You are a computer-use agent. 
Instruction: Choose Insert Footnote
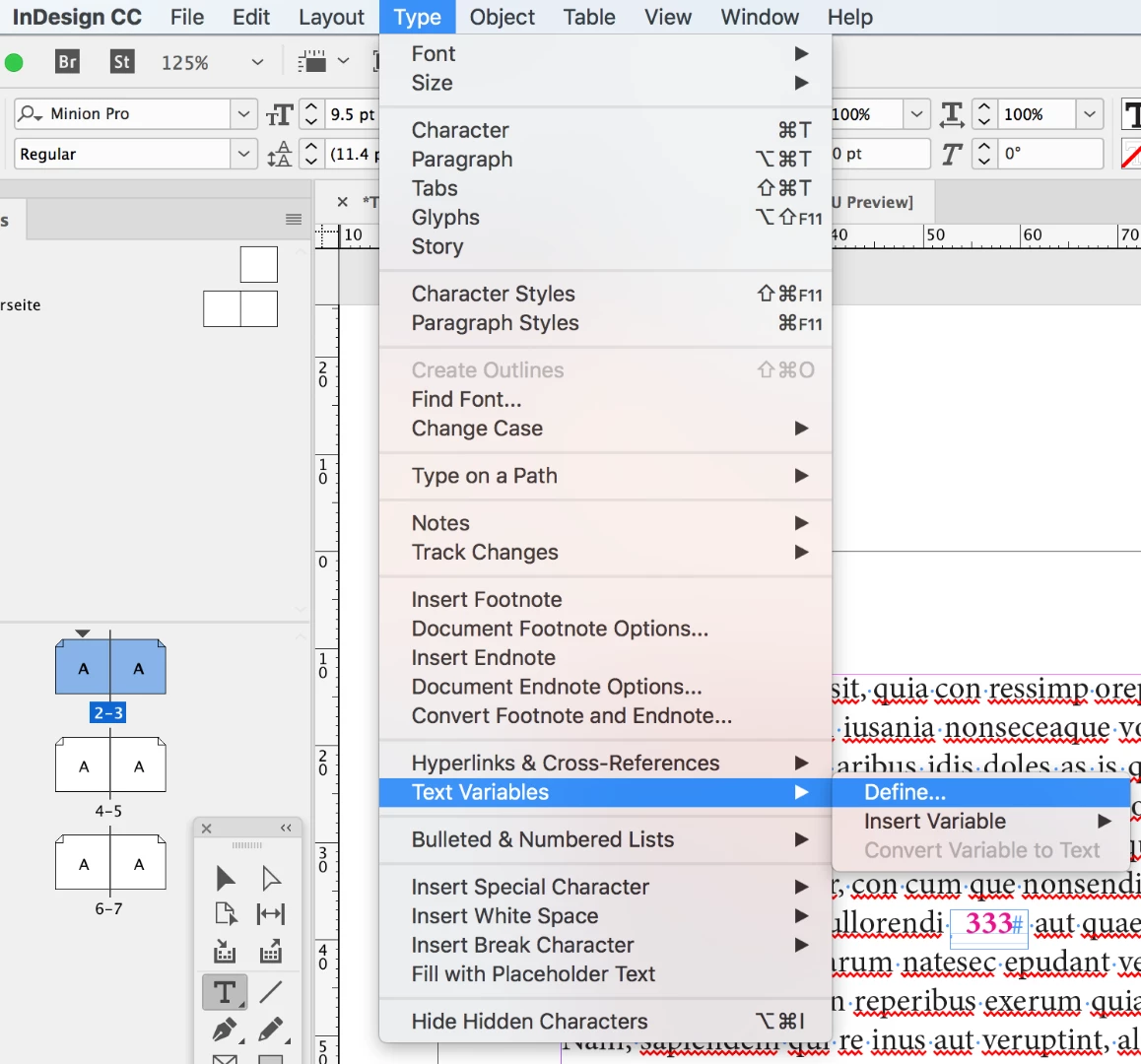click(x=605, y=600)
